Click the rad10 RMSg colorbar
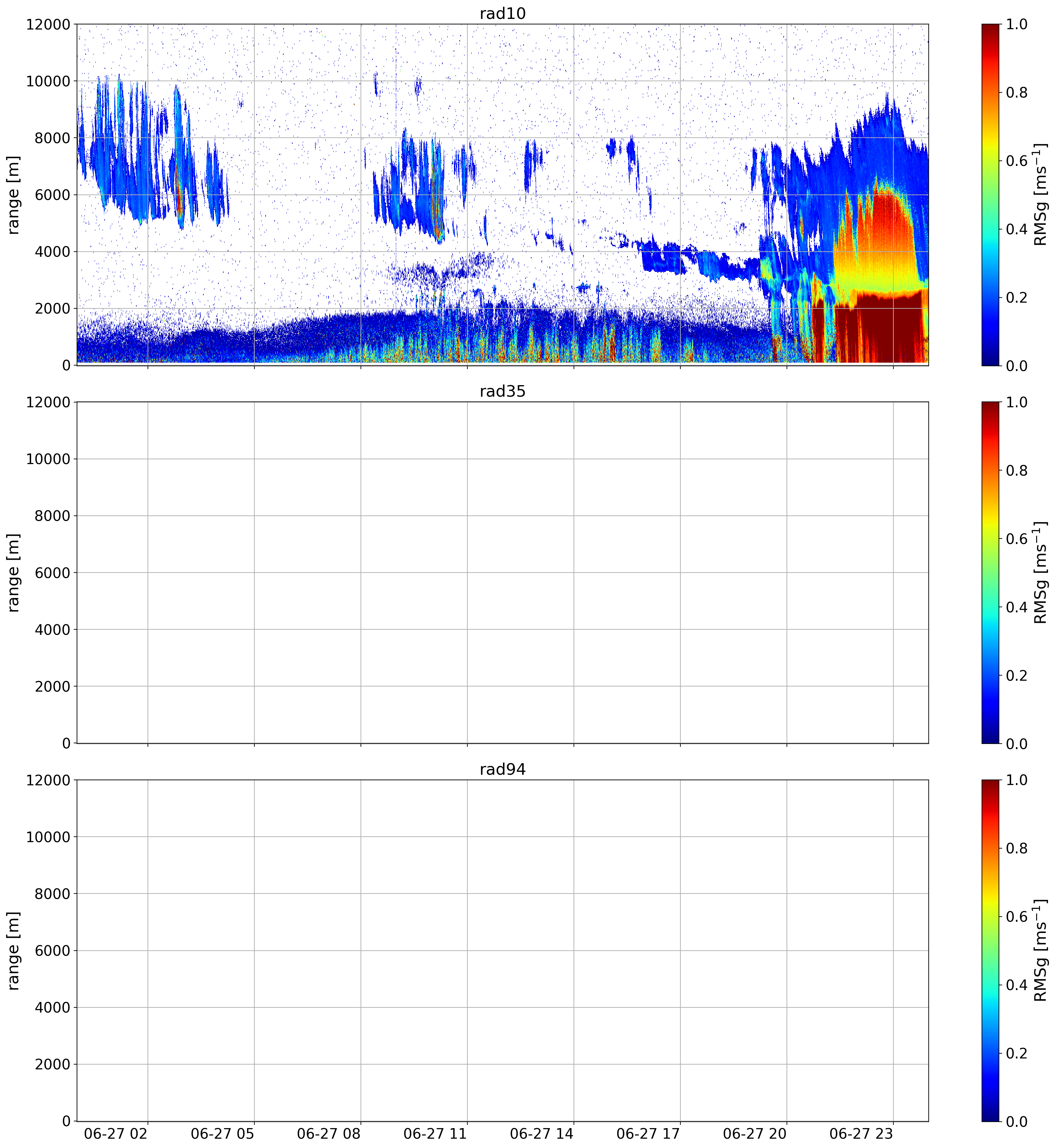Viewport: 1057px width, 1148px height. click(990, 194)
